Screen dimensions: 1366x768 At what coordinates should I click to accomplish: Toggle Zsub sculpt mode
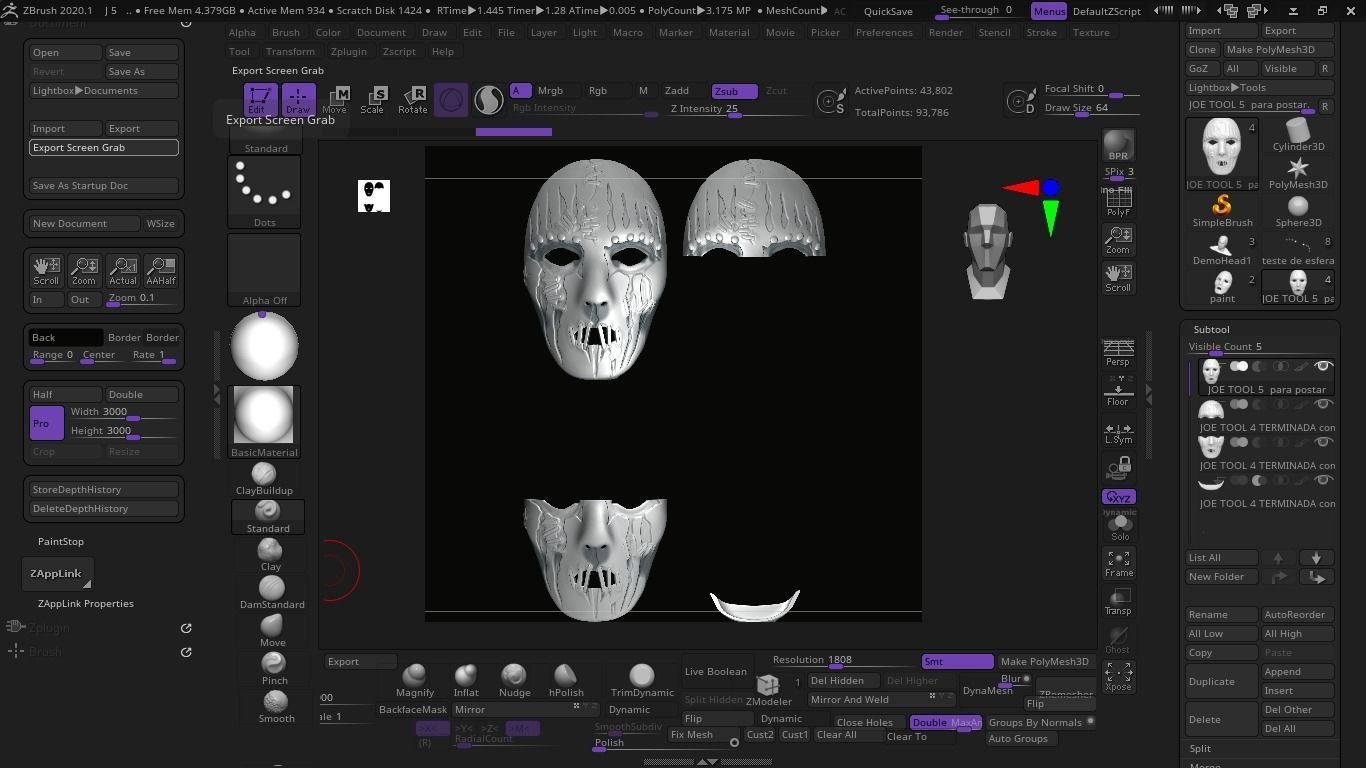(x=733, y=91)
